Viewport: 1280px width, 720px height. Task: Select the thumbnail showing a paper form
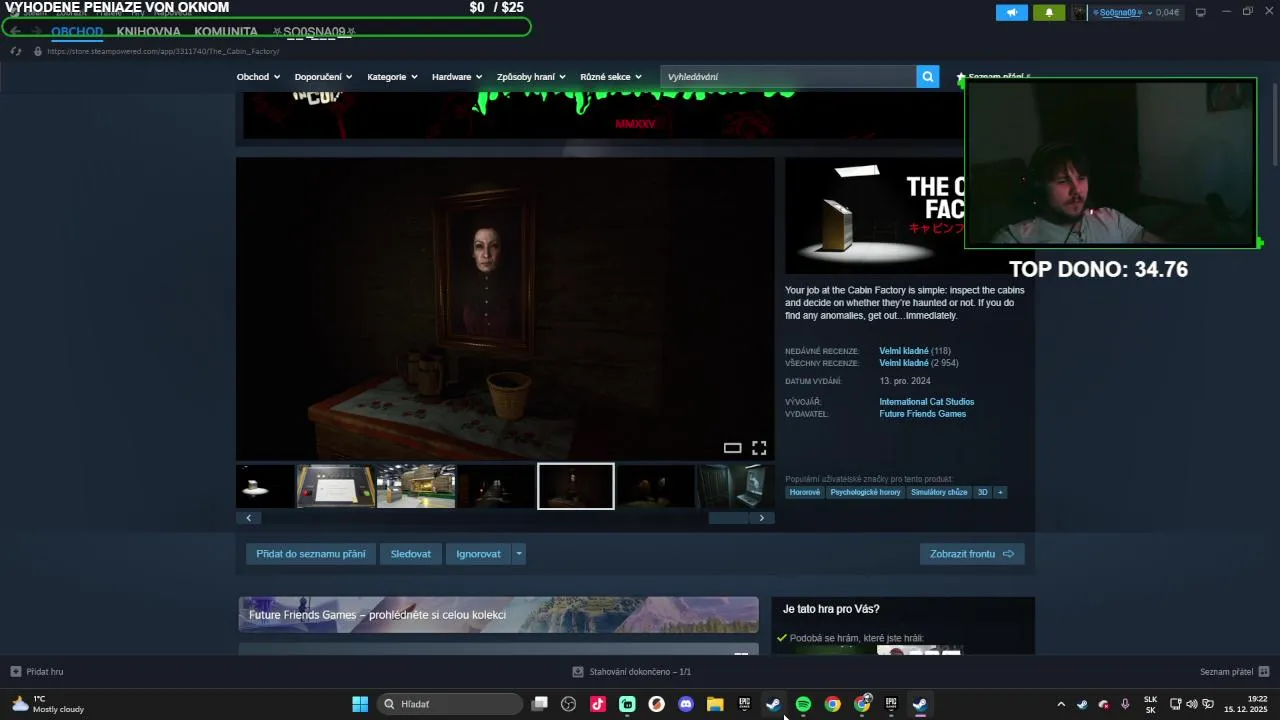coord(336,486)
